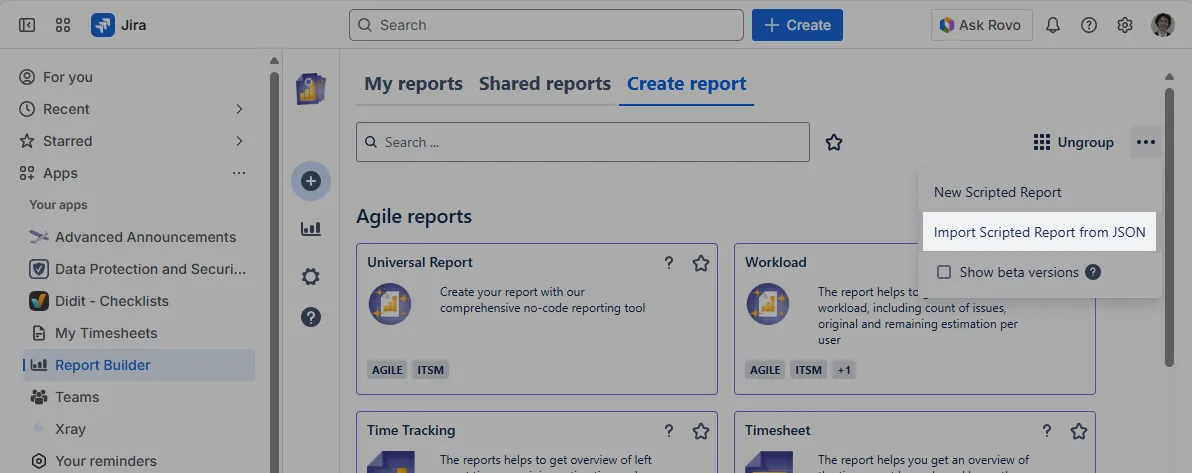Open the Apps more options ellipsis
This screenshot has width=1192, height=473.
coord(239,173)
